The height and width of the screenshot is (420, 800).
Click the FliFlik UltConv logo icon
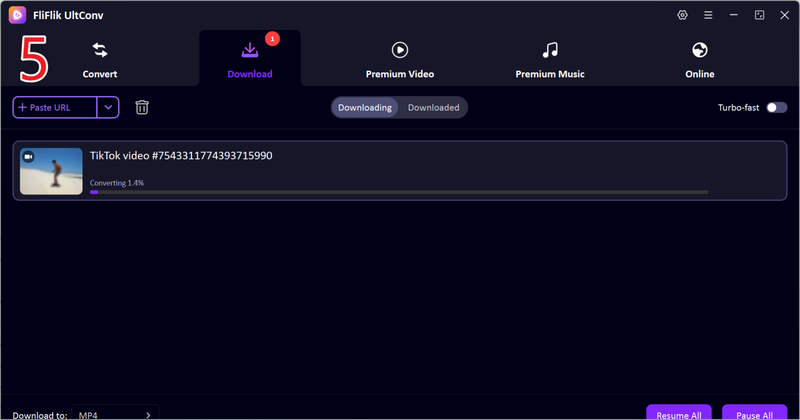(x=17, y=15)
